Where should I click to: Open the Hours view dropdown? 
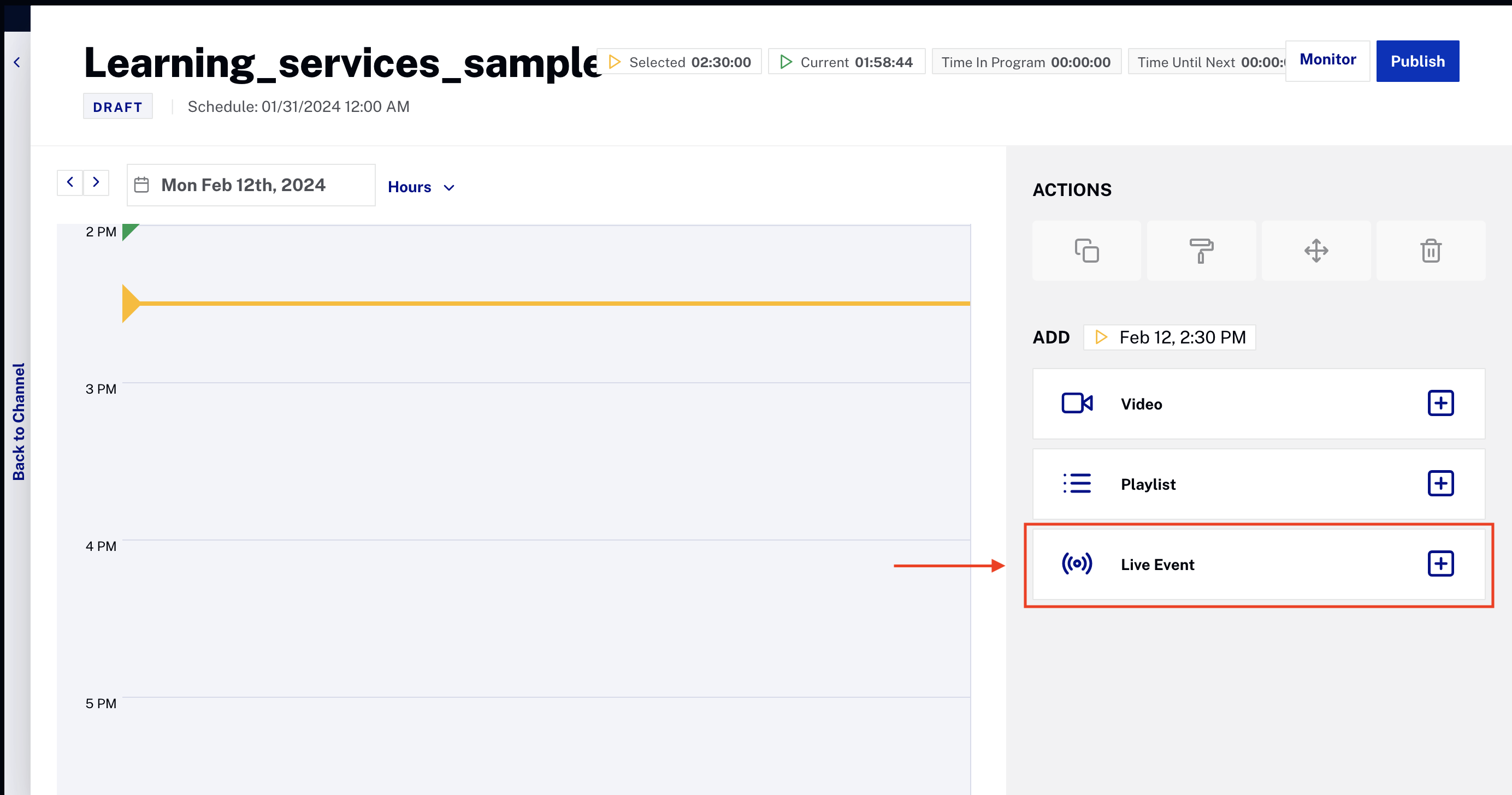(x=421, y=187)
